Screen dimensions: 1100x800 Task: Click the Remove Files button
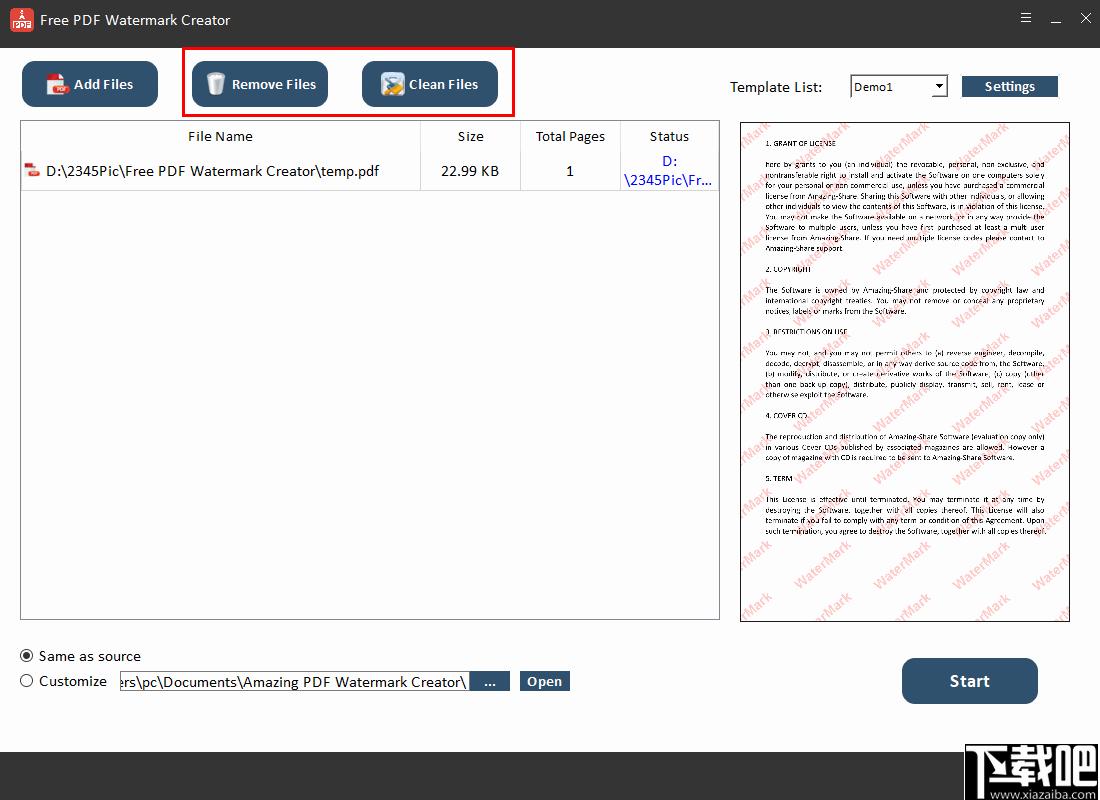tap(260, 84)
